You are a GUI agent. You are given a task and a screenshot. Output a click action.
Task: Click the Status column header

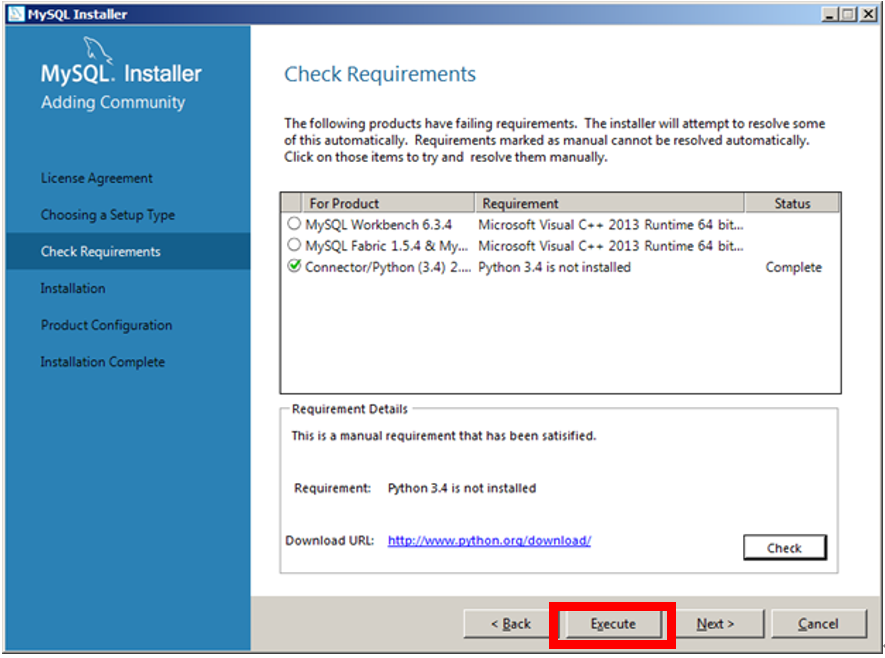[x=793, y=202]
